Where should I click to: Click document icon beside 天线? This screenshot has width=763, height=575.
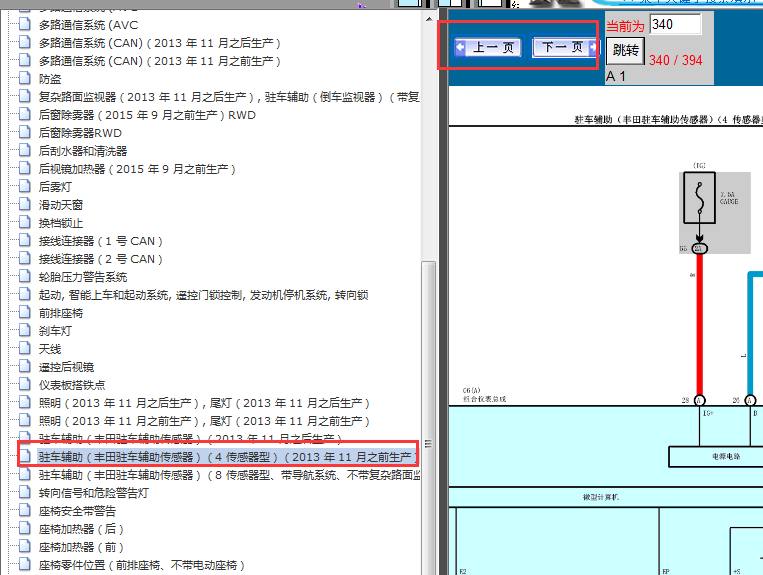[24, 348]
